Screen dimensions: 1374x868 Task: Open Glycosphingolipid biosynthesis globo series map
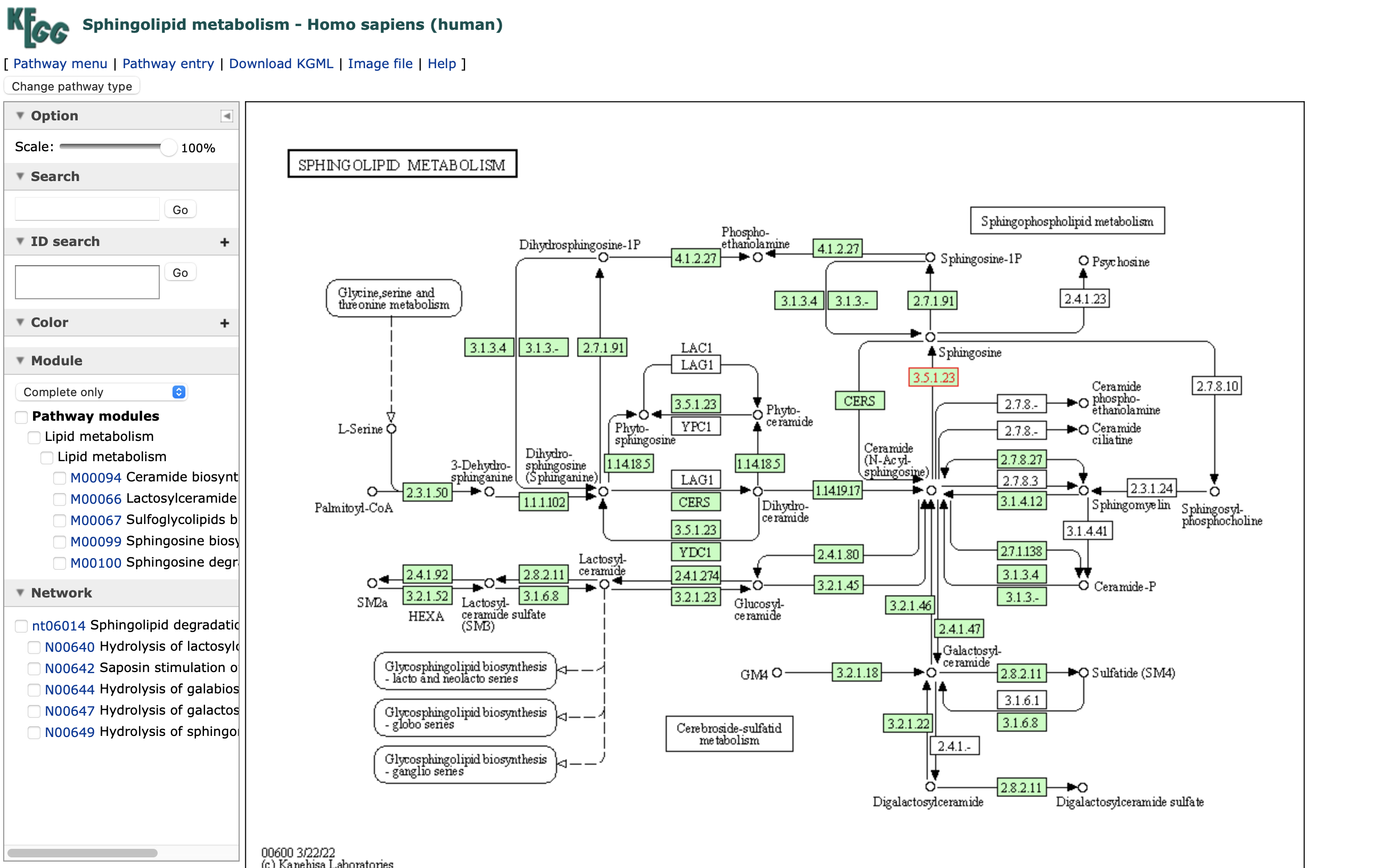(x=465, y=718)
